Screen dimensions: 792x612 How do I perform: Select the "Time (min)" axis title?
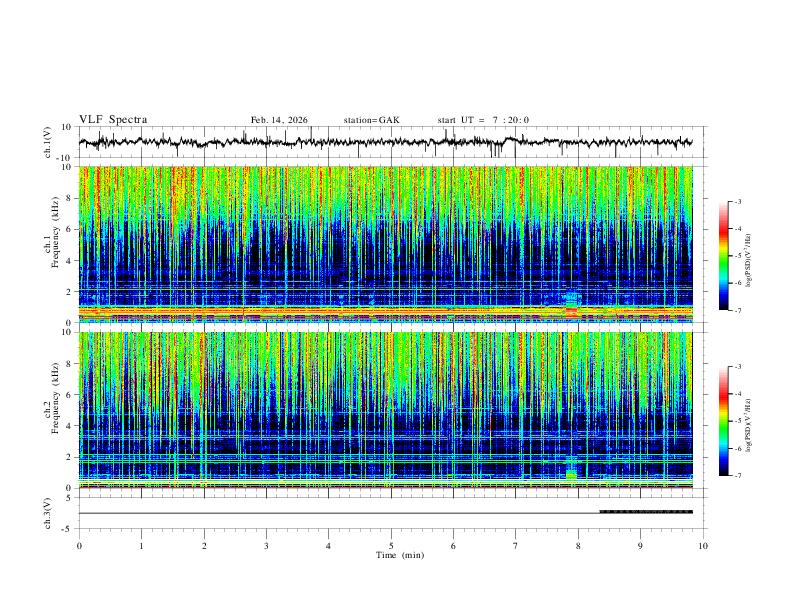tap(400, 555)
